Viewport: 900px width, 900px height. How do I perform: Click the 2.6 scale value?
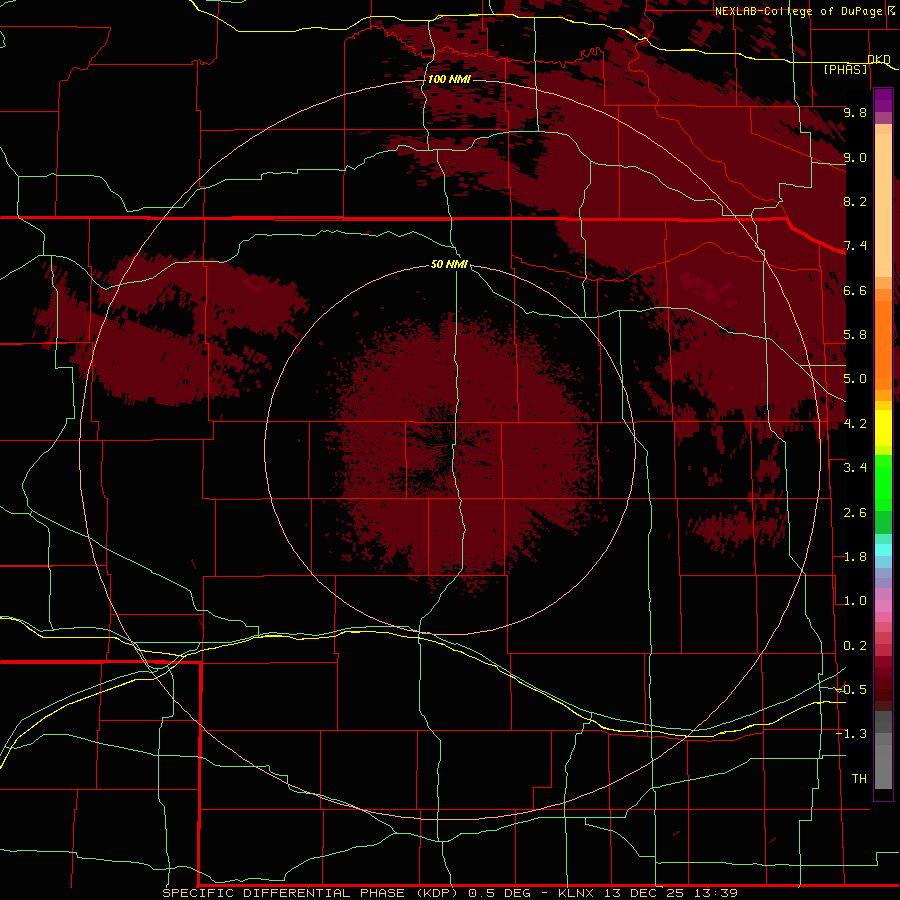[855, 513]
